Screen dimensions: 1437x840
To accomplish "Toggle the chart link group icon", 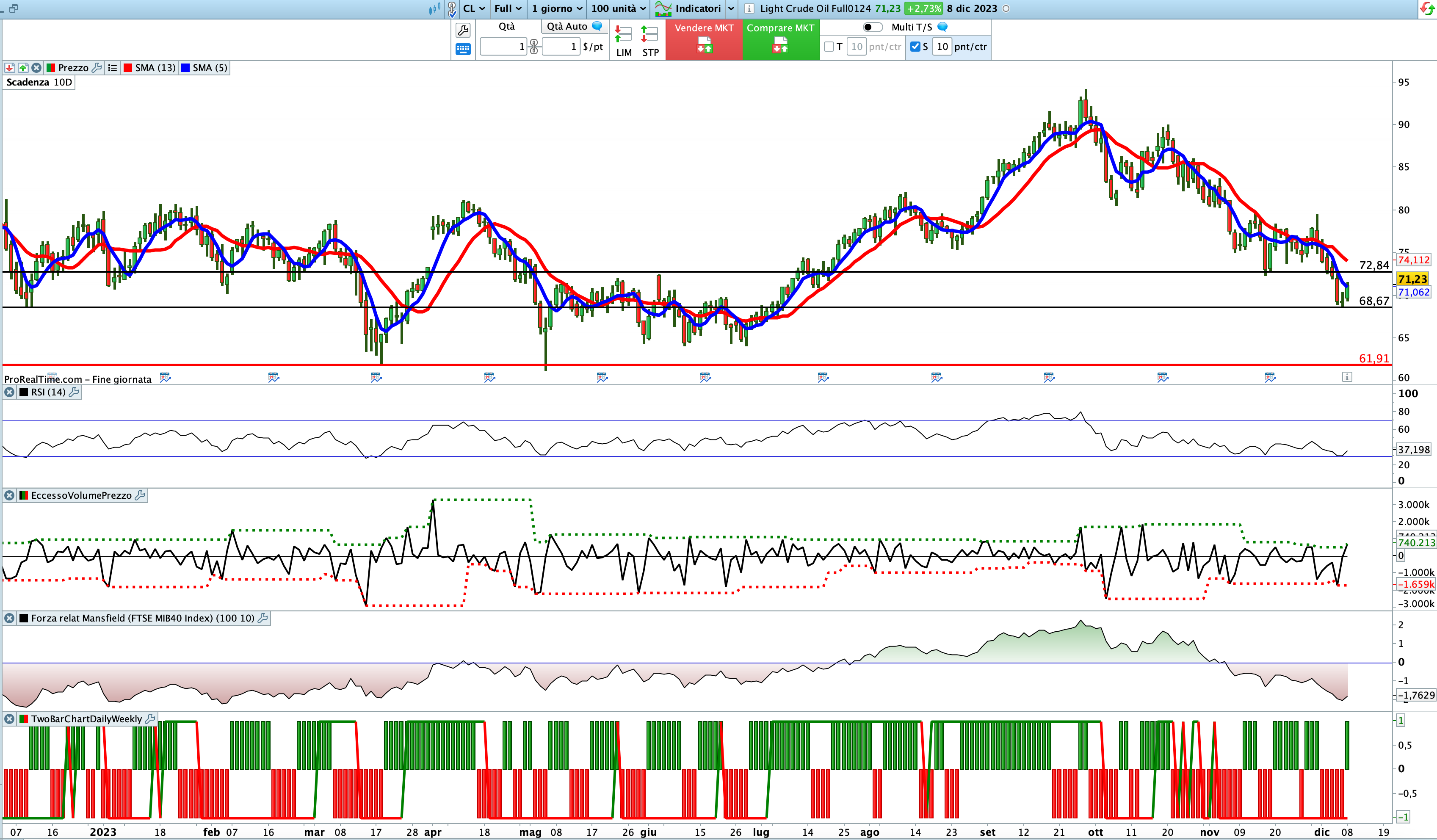I will 452,8.
